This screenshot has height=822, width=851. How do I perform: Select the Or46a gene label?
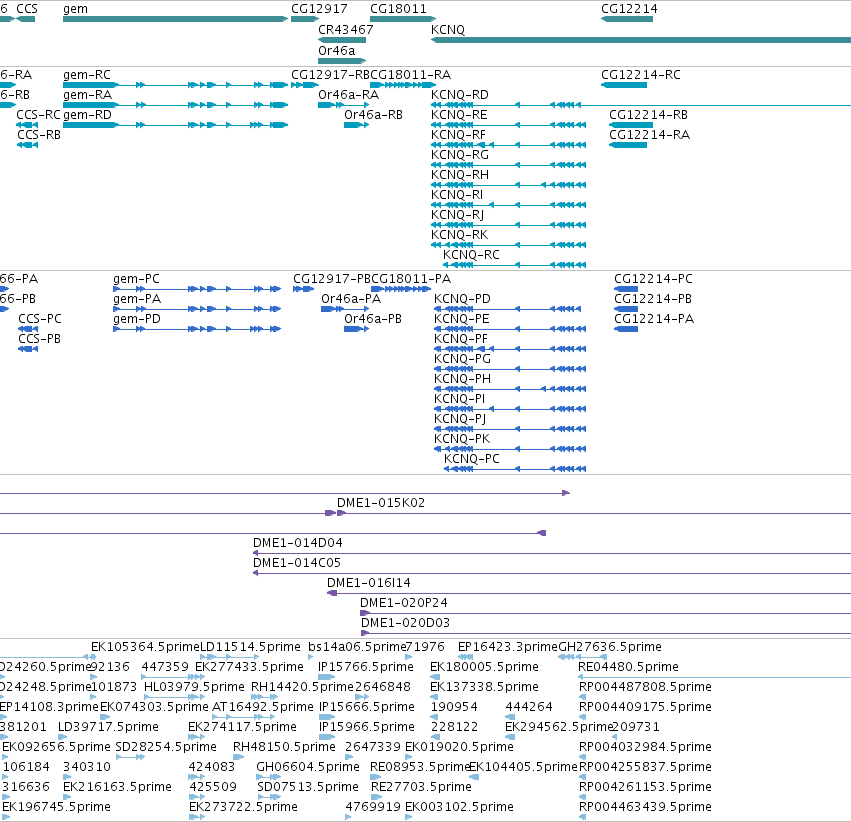[336, 50]
